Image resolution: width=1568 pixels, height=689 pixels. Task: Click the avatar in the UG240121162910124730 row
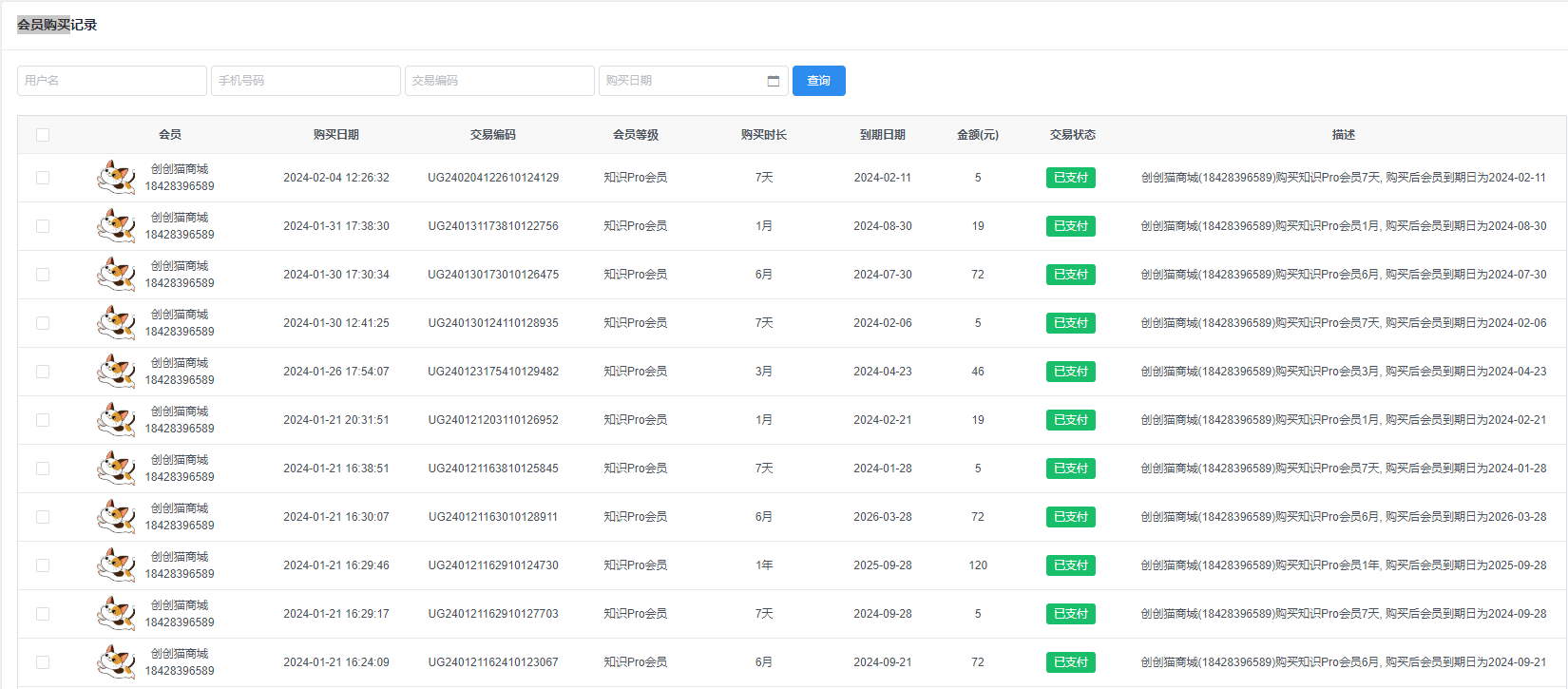(x=116, y=565)
